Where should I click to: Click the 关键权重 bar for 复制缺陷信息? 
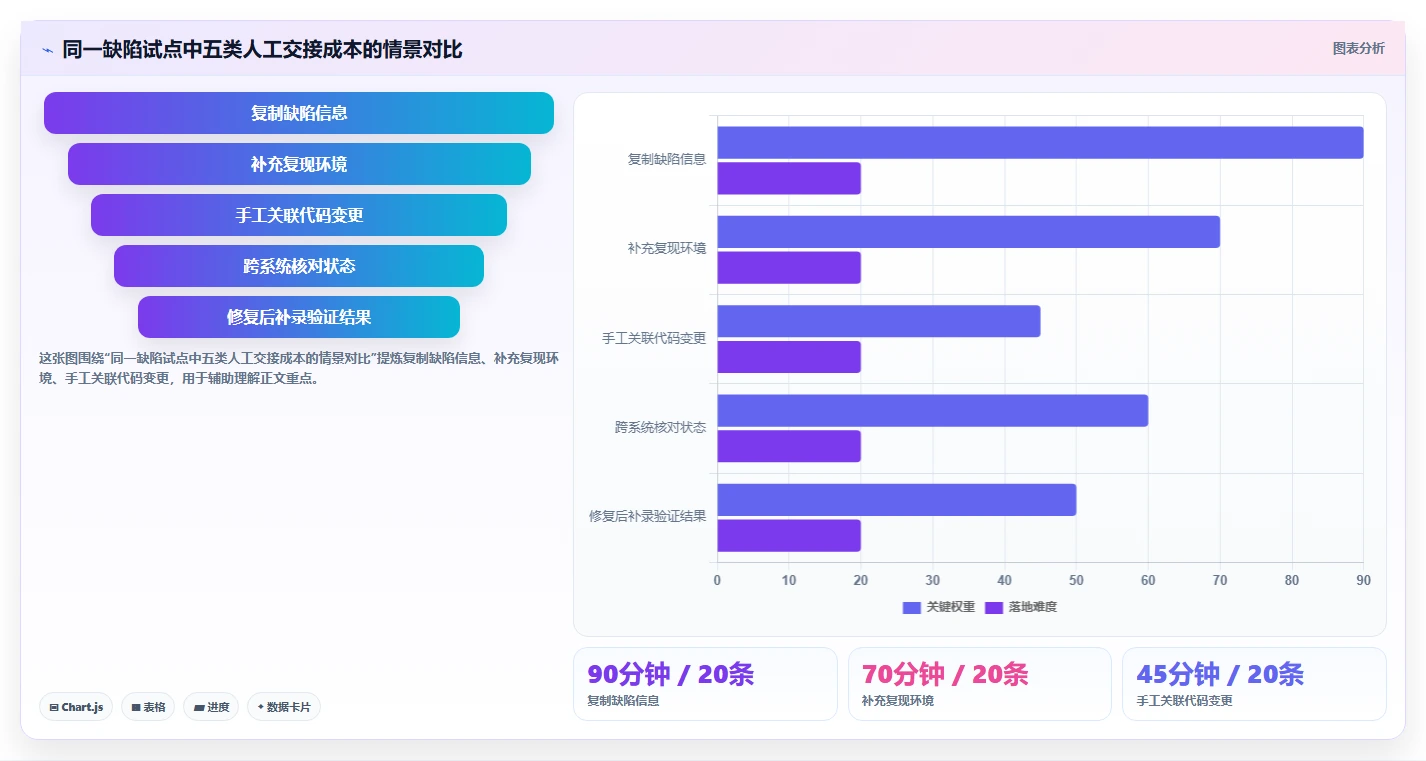(x=1040, y=142)
